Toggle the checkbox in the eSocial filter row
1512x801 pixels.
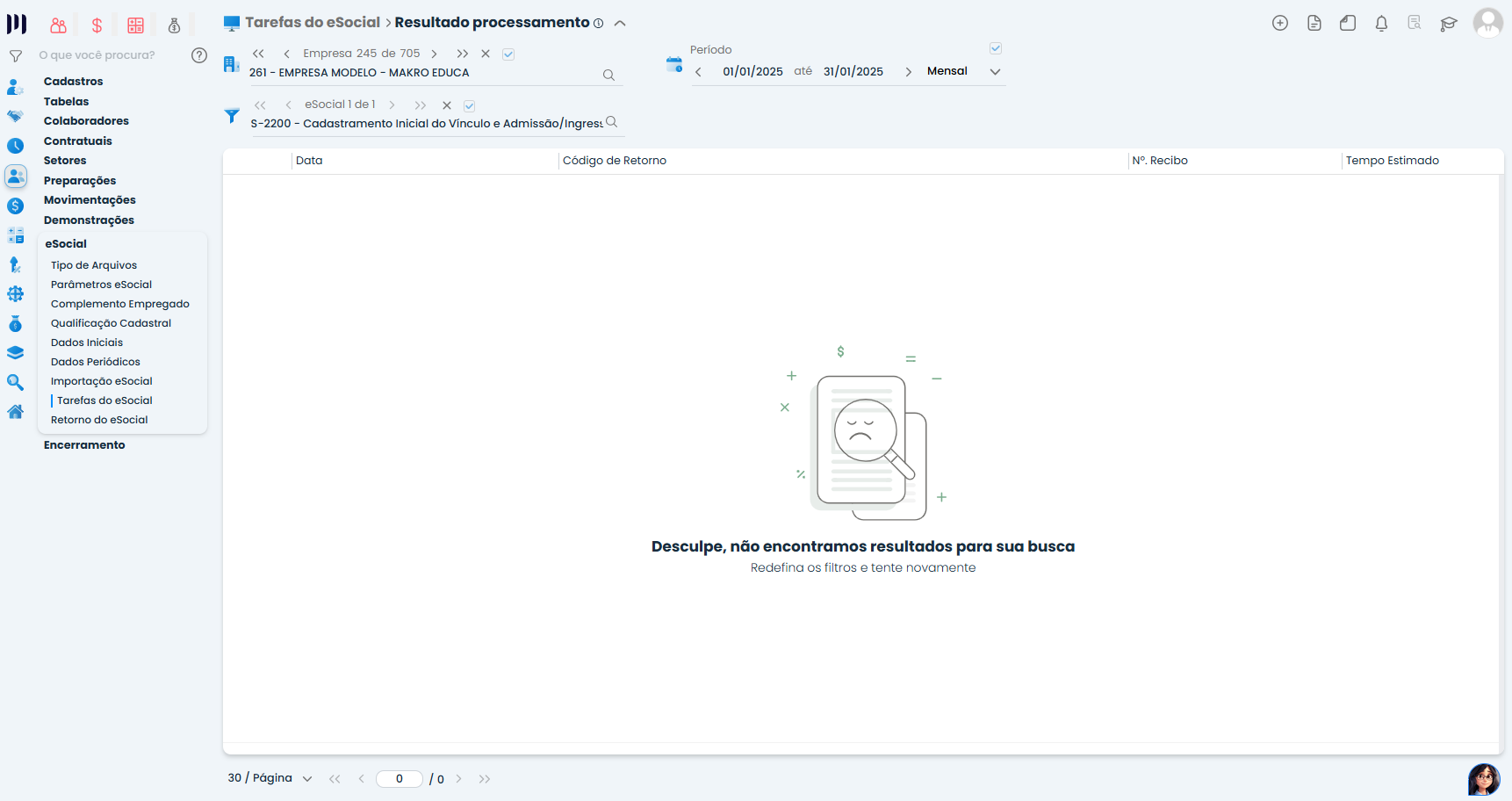pyautogui.click(x=470, y=105)
